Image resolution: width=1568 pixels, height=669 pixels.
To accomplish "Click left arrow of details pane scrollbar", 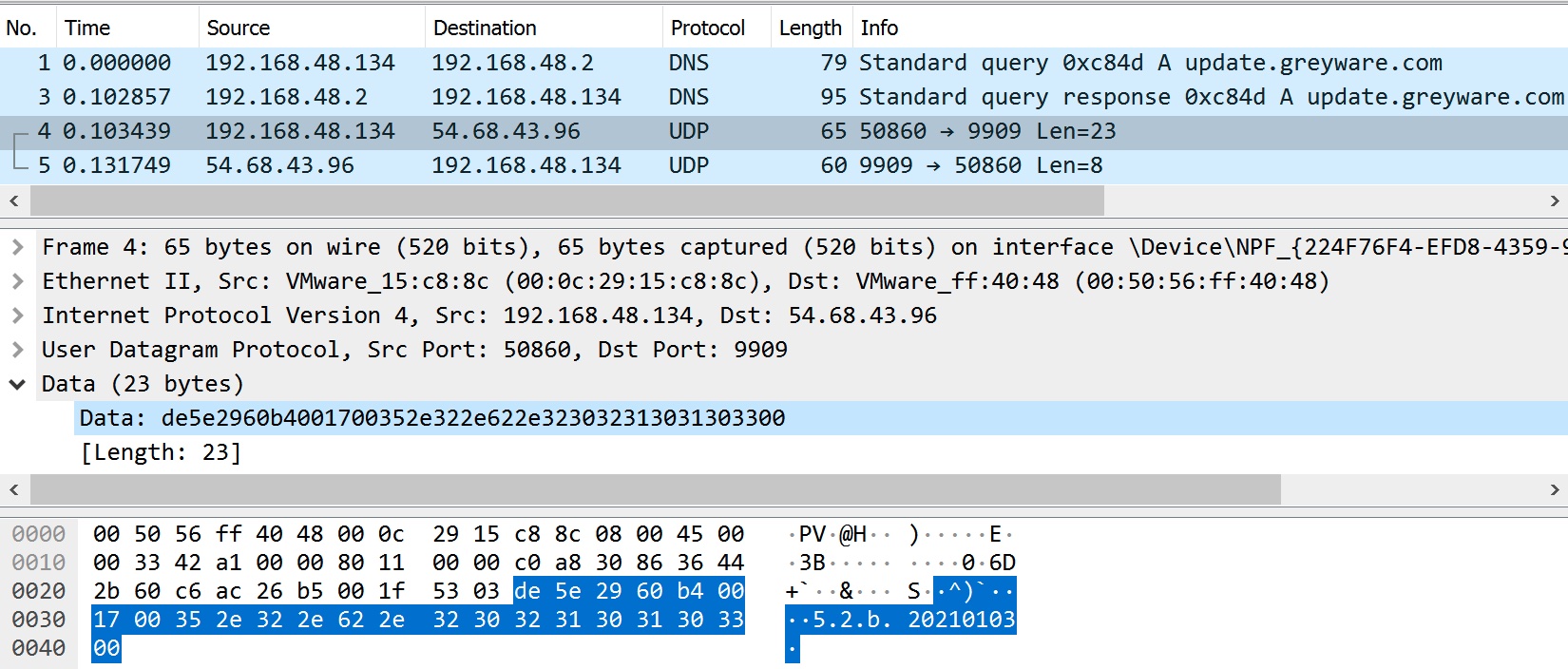I will (x=13, y=489).
